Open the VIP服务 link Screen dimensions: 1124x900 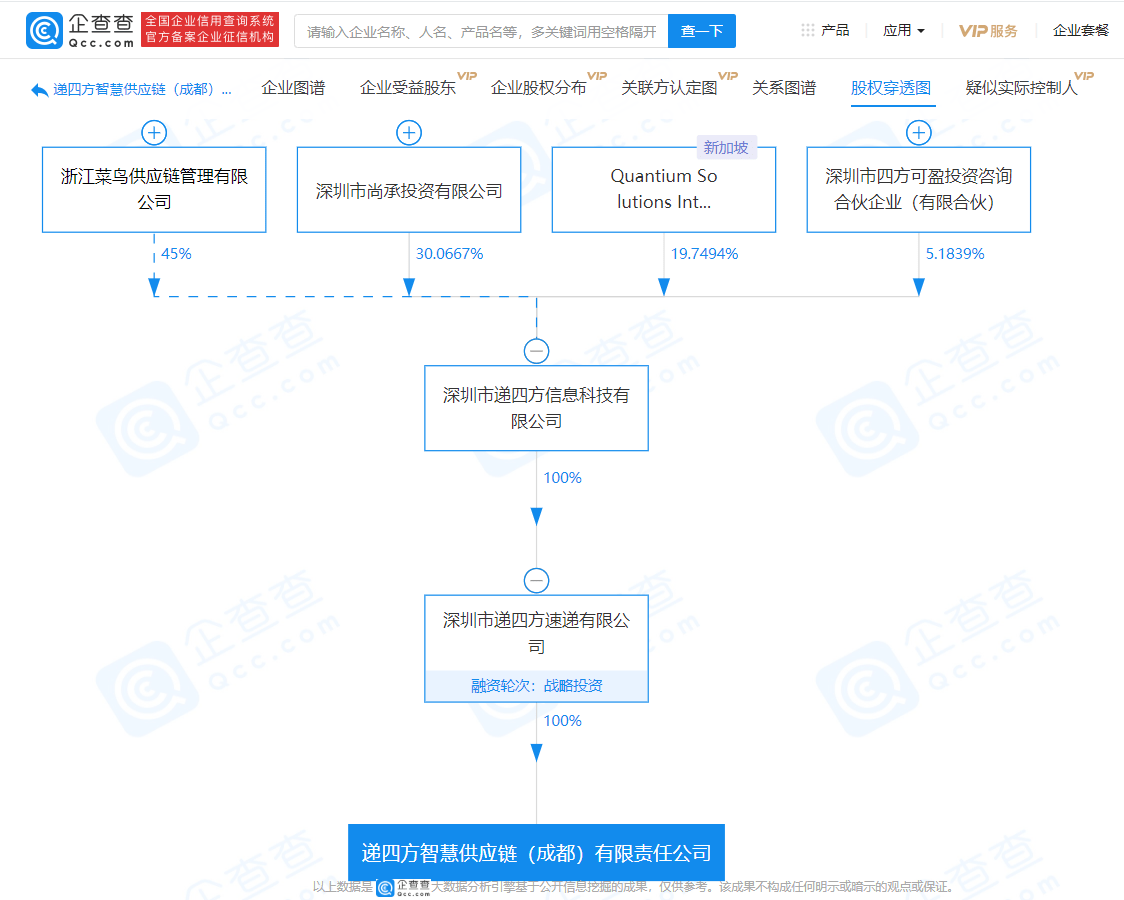(988, 31)
